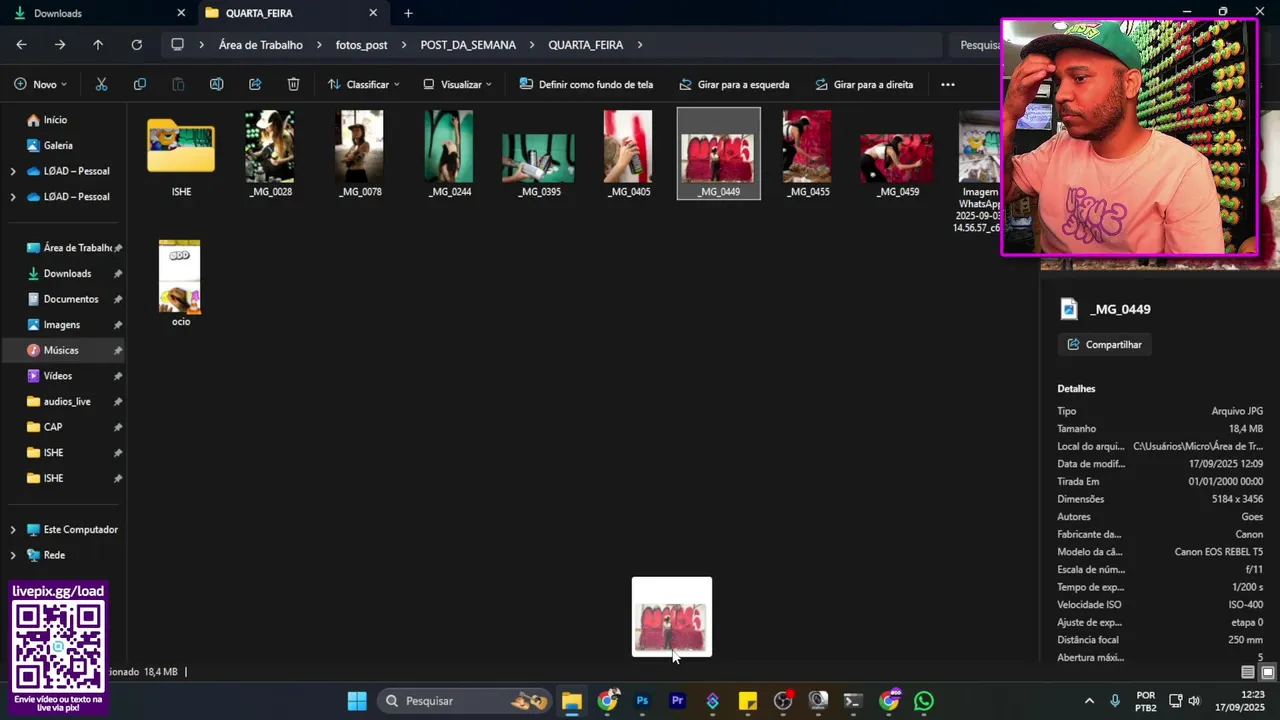Click Girar para a esquerda
The height and width of the screenshot is (720, 1280).
point(734,85)
